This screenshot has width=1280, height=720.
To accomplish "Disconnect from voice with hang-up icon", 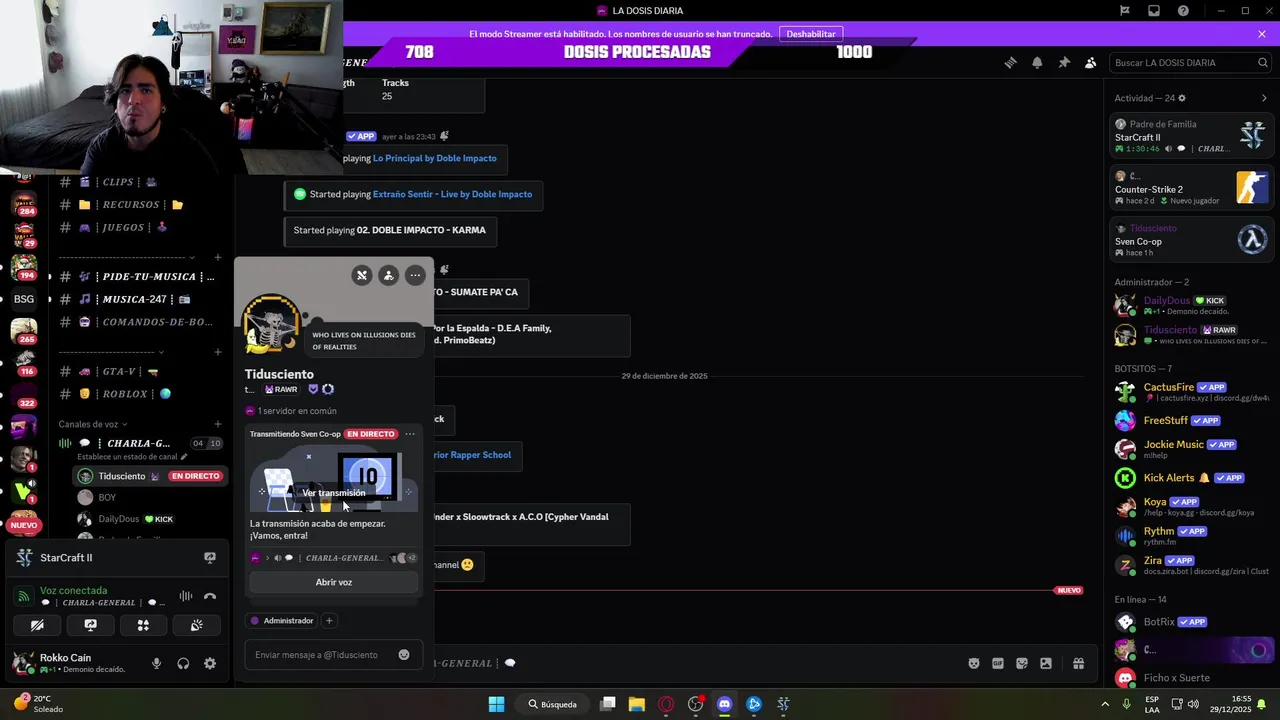I will click(x=210, y=597).
